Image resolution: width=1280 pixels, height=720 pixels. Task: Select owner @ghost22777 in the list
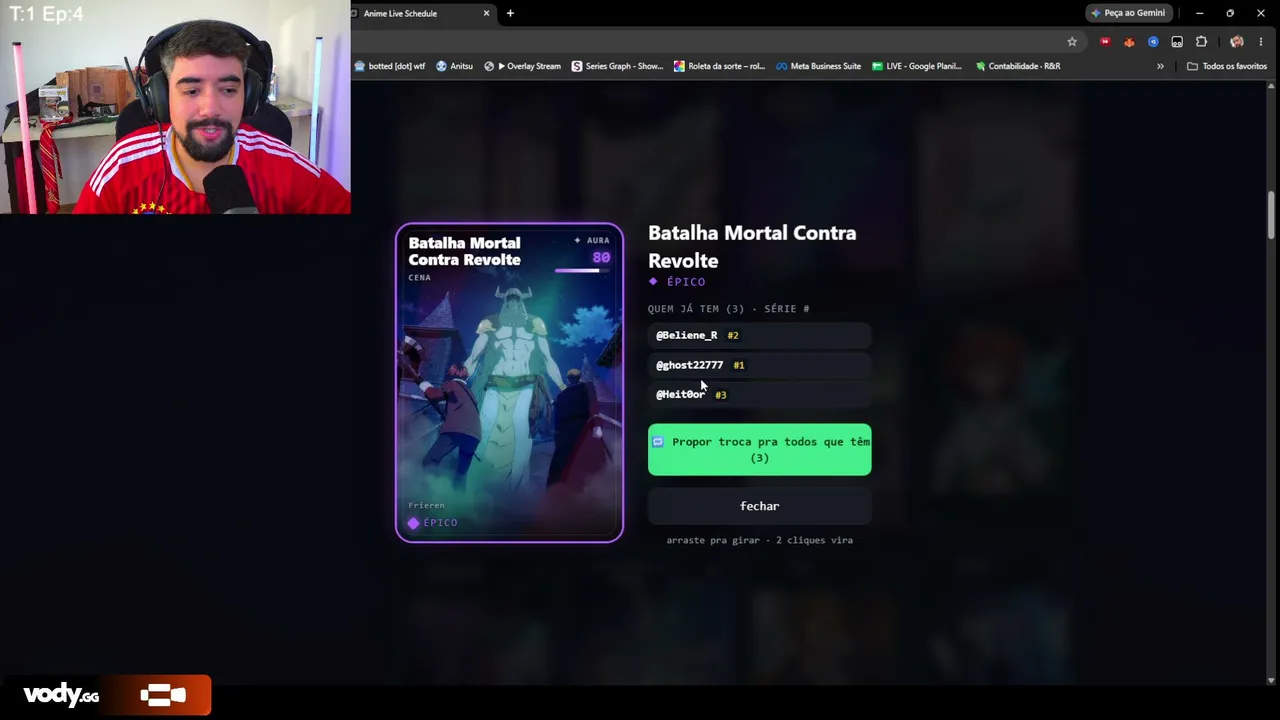click(x=760, y=365)
